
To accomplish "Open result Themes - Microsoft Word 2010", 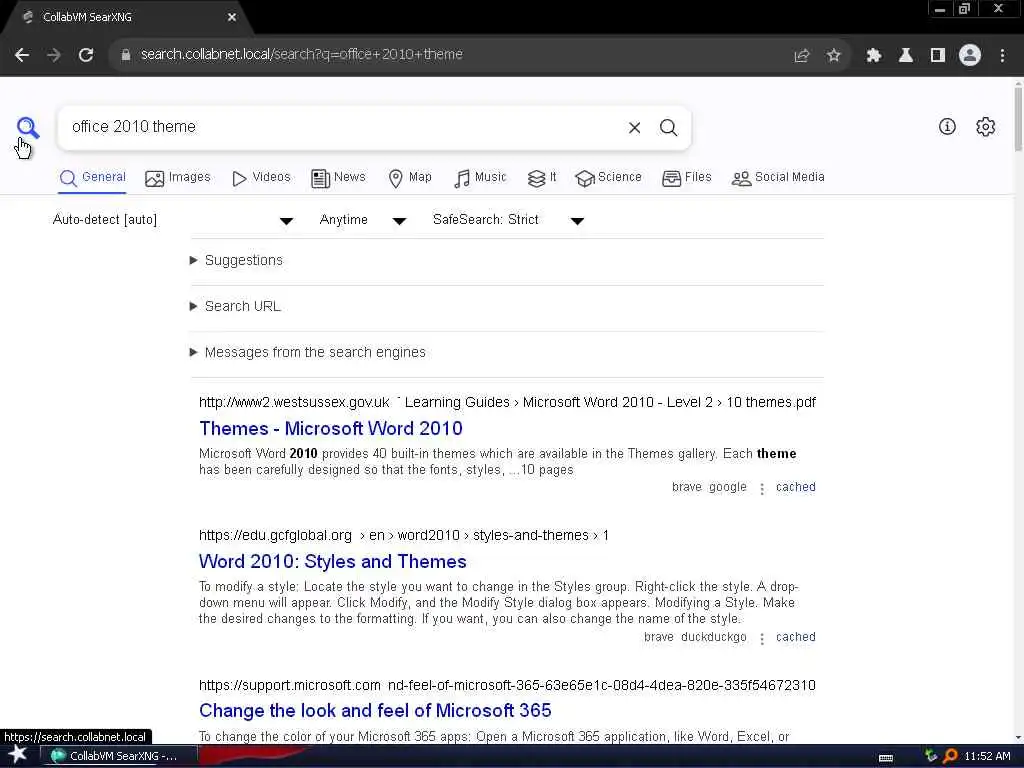I will pyautogui.click(x=330, y=428).
